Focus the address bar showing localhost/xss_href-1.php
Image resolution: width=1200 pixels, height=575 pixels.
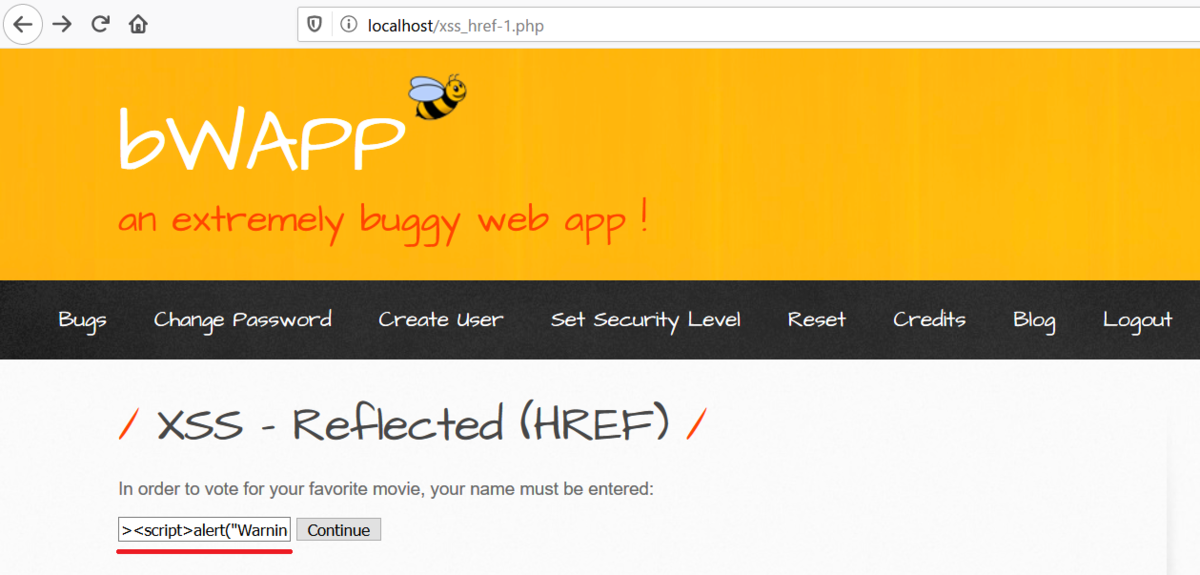tap(750, 25)
